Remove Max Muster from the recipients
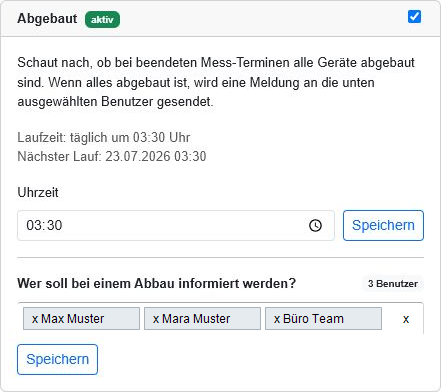This screenshot has width=441, height=392. 35,319
